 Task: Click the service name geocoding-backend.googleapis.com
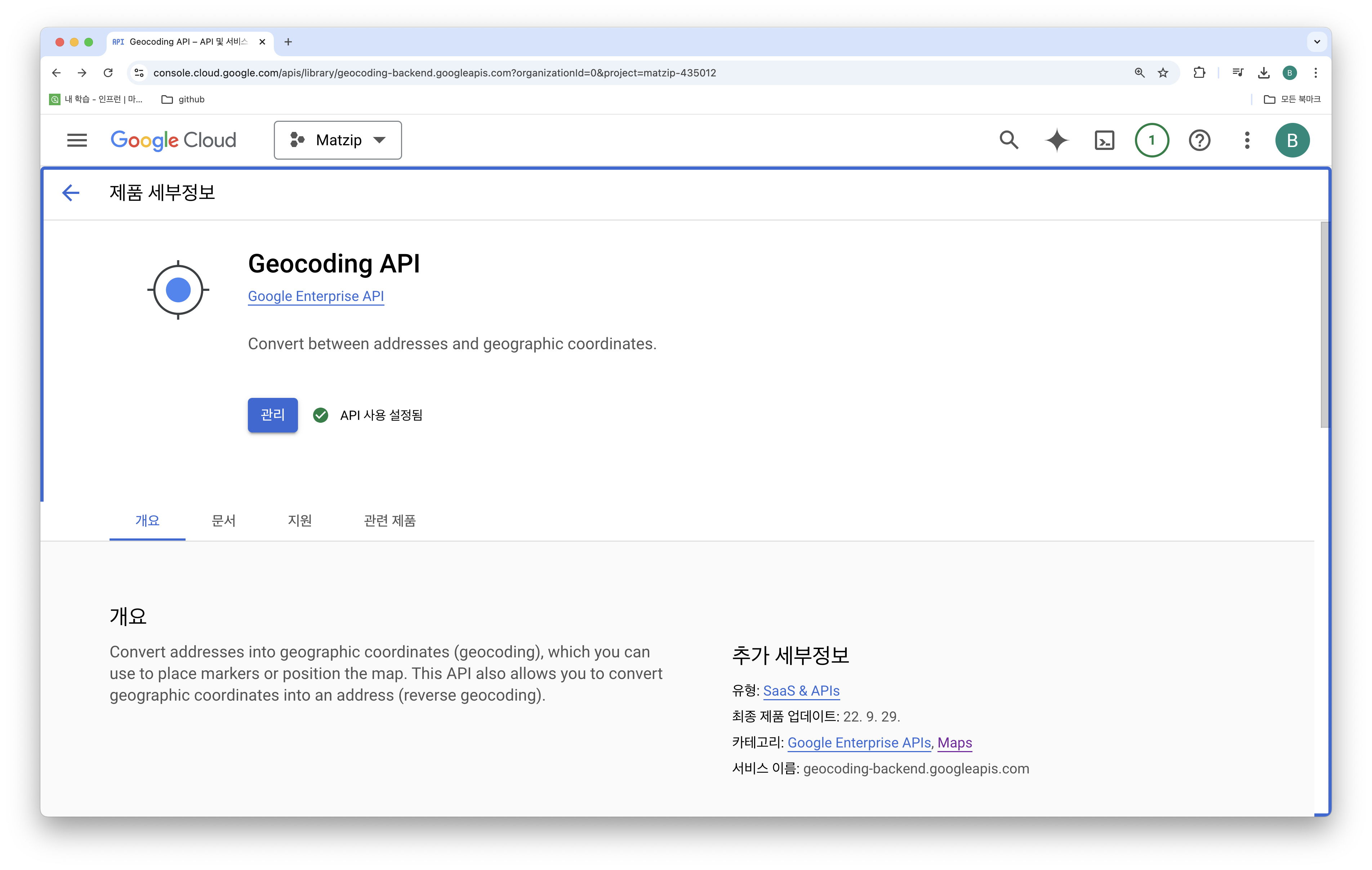[x=916, y=768]
